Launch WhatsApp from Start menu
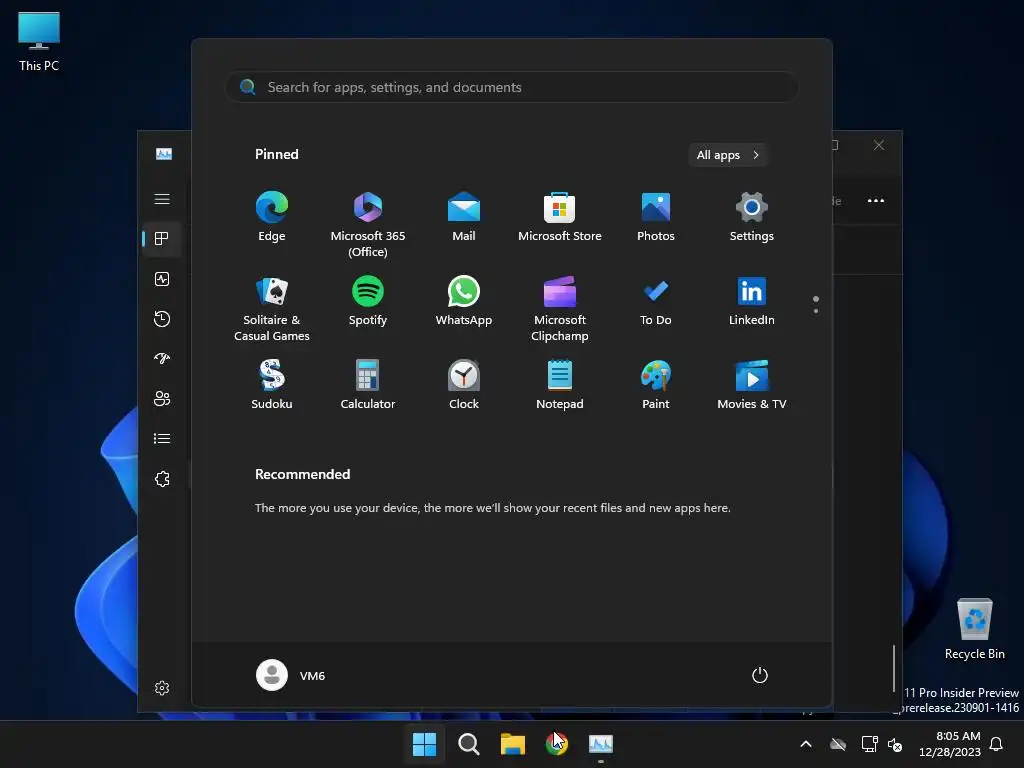The height and width of the screenshot is (768, 1024). click(464, 300)
